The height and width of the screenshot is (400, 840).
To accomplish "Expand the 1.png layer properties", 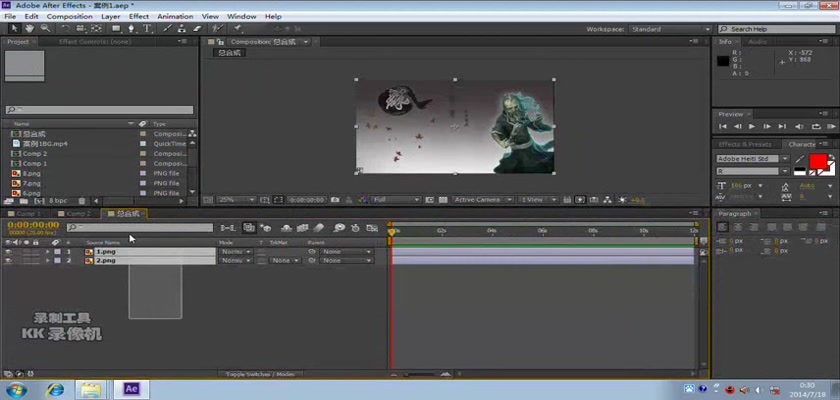I will pyautogui.click(x=47, y=252).
